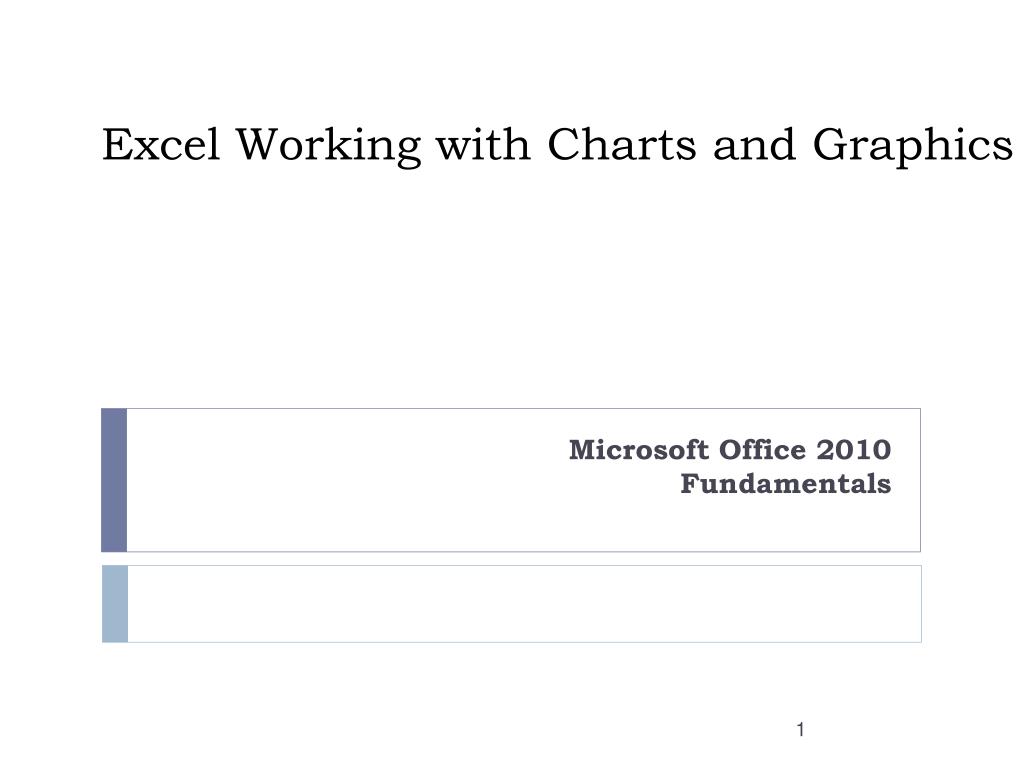The image size is (1024, 768).
Task: Click the word 'Graphics' in the title
Action: point(913,146)
